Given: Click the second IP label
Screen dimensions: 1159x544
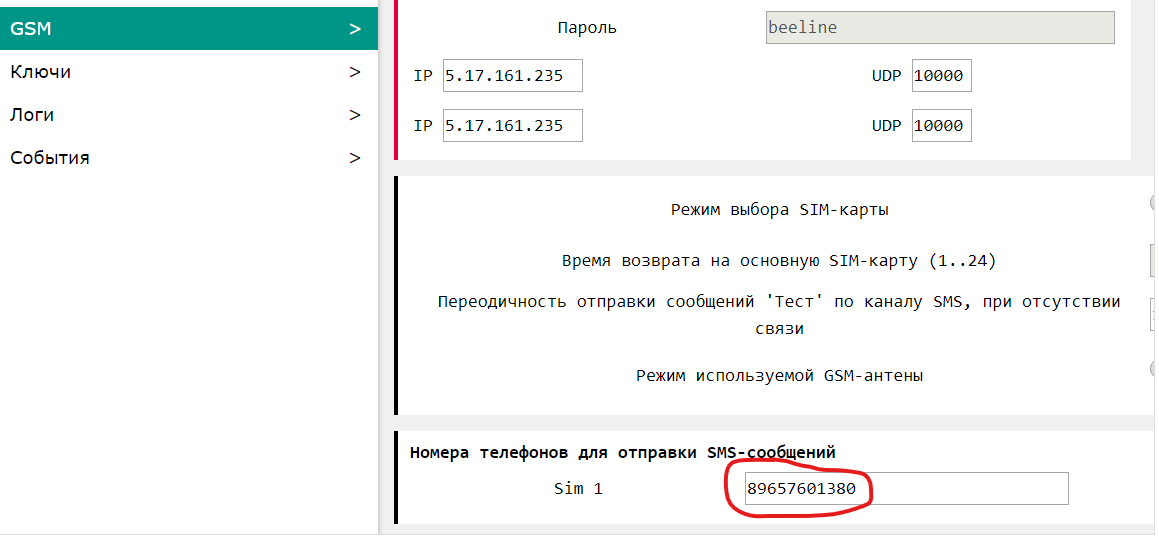Looking at the screenshot, I should point(423,126).
